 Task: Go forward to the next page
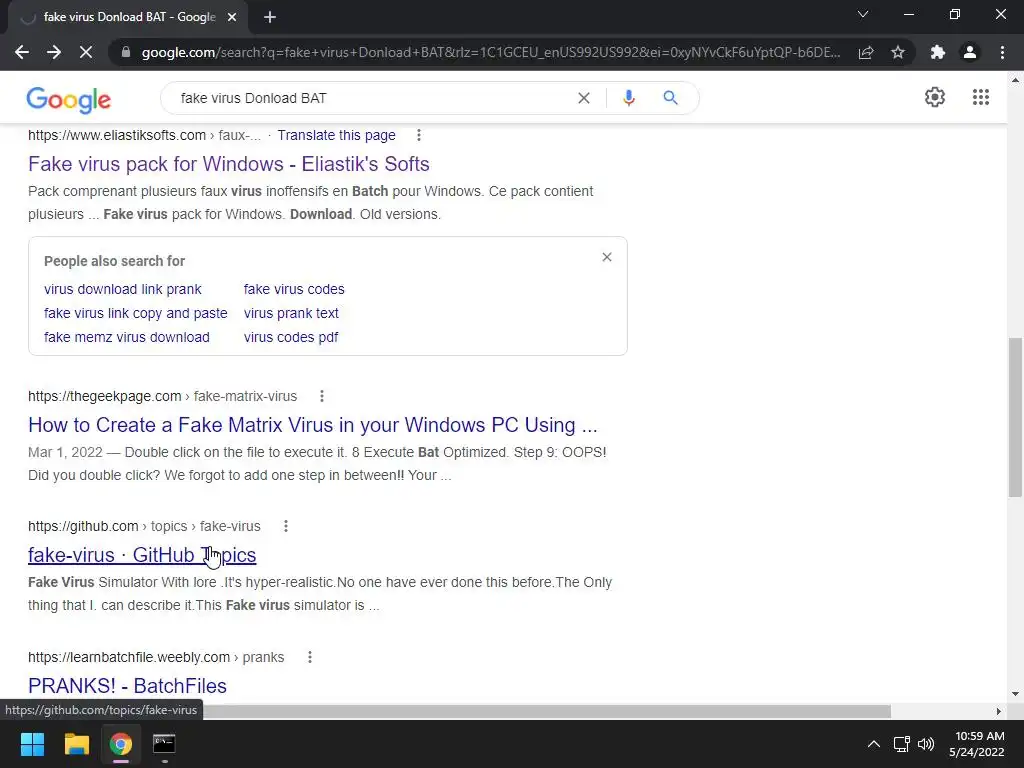pos(54,52)
